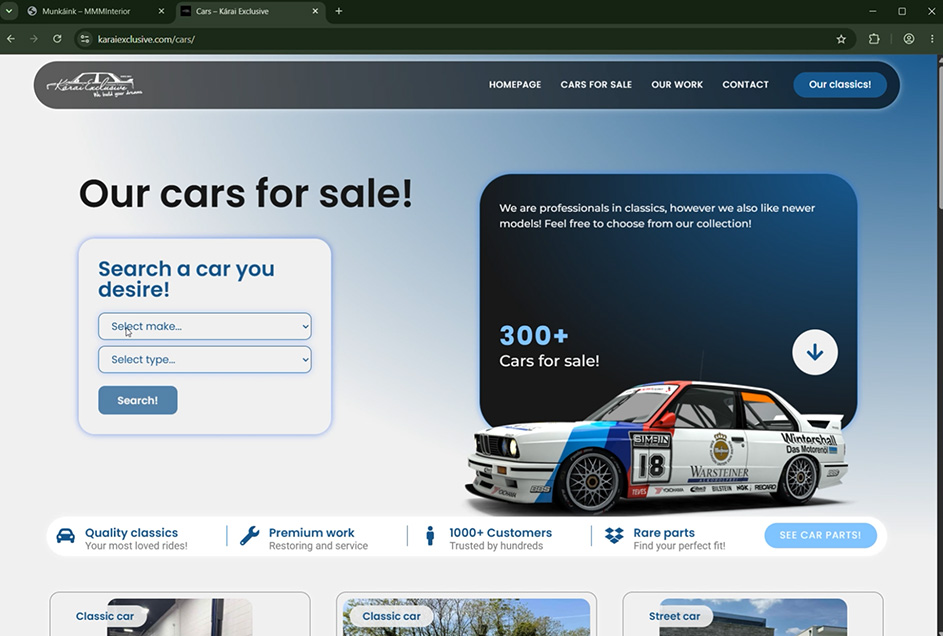Click the Cars for sale! caption
The width and height of the screenshot is (943, 636).
[x=549, y=361]
